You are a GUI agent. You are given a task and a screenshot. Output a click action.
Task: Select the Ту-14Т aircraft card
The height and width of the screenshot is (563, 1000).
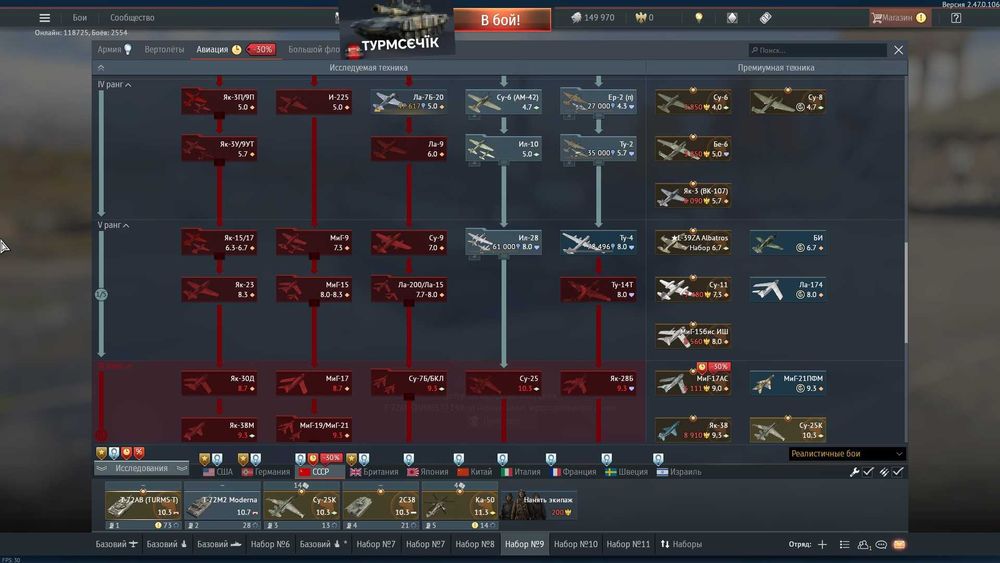click(x=598, y=289)
